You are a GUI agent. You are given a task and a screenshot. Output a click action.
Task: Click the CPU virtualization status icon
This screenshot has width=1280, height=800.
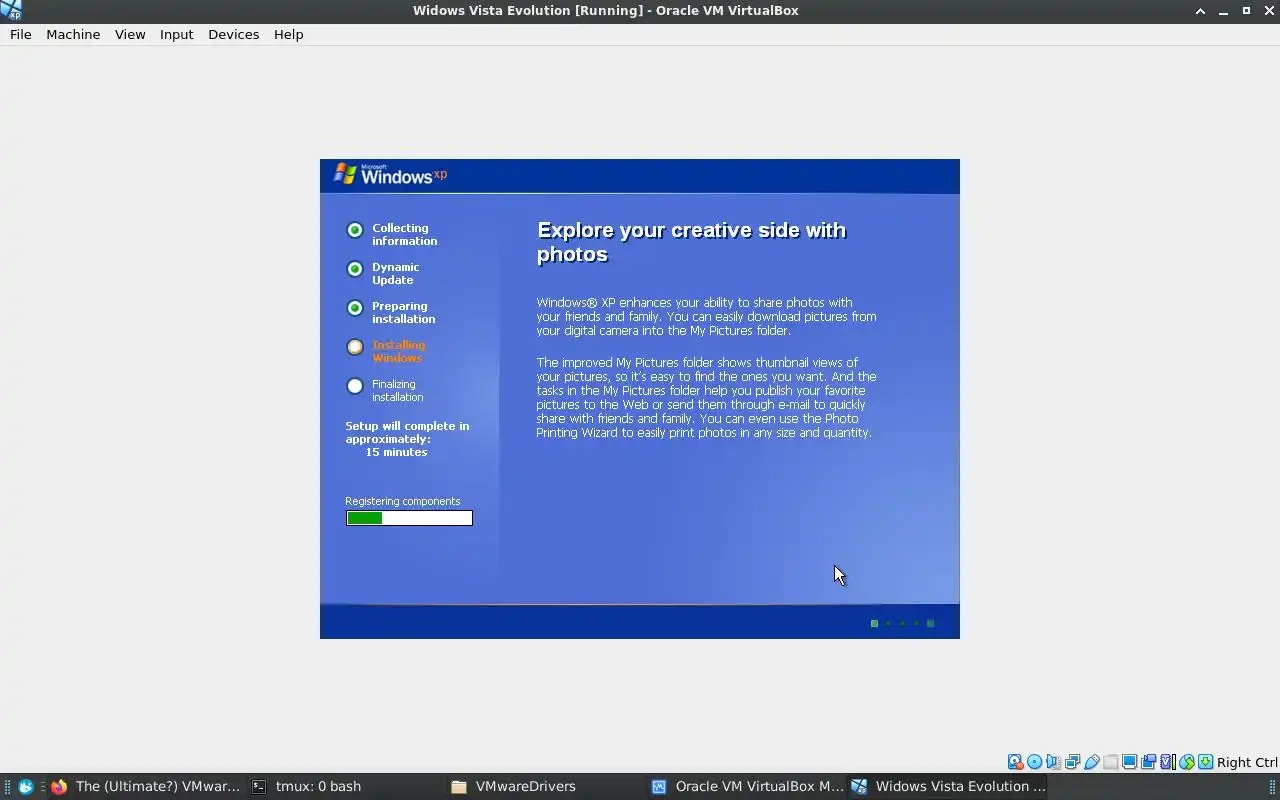(x=1167, y=762)
